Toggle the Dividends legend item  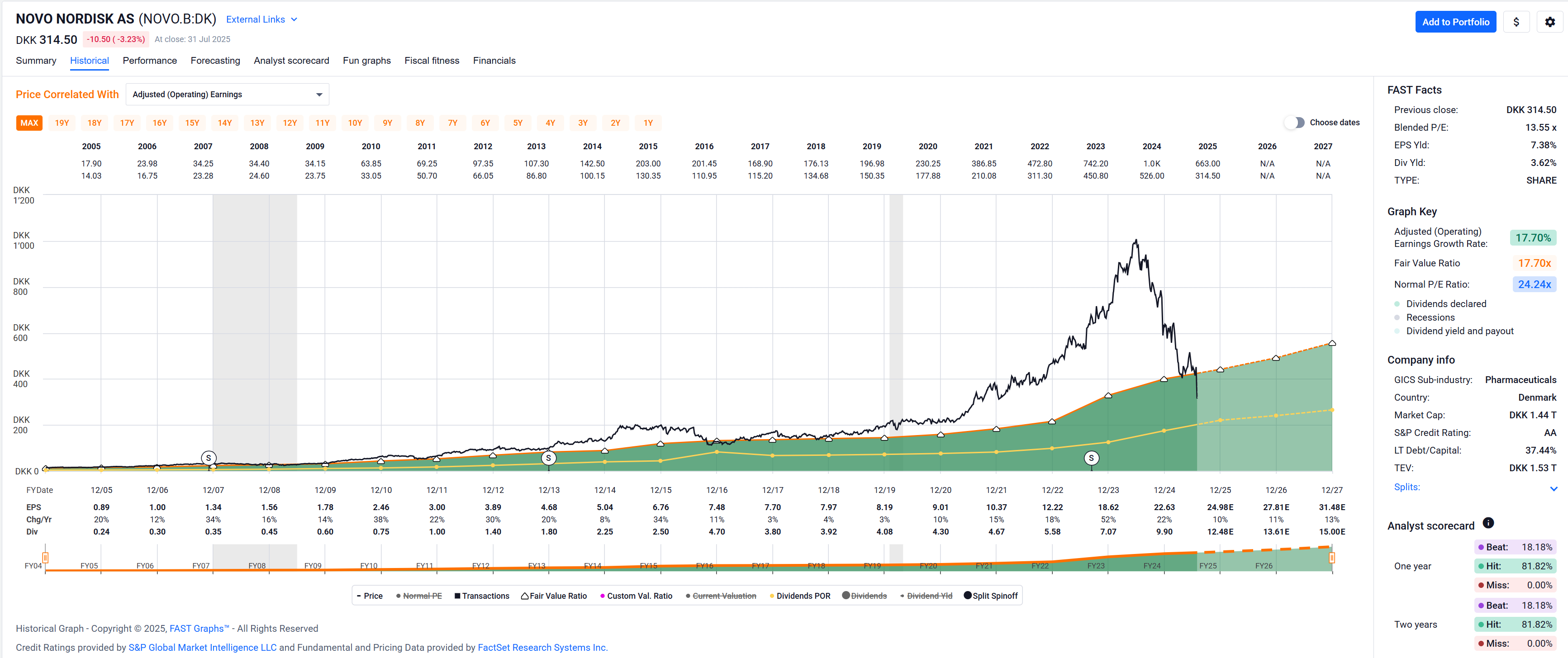tap(865, 596)
